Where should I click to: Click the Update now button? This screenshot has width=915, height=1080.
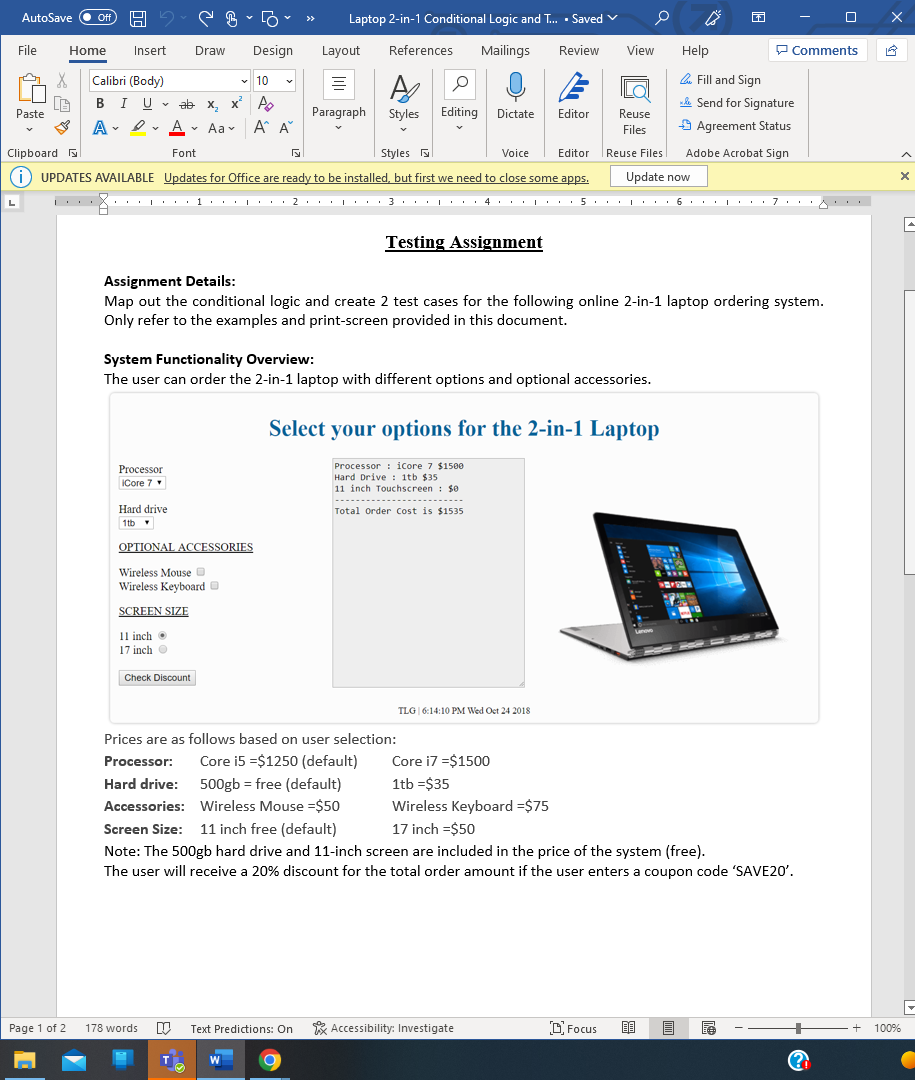658,176
